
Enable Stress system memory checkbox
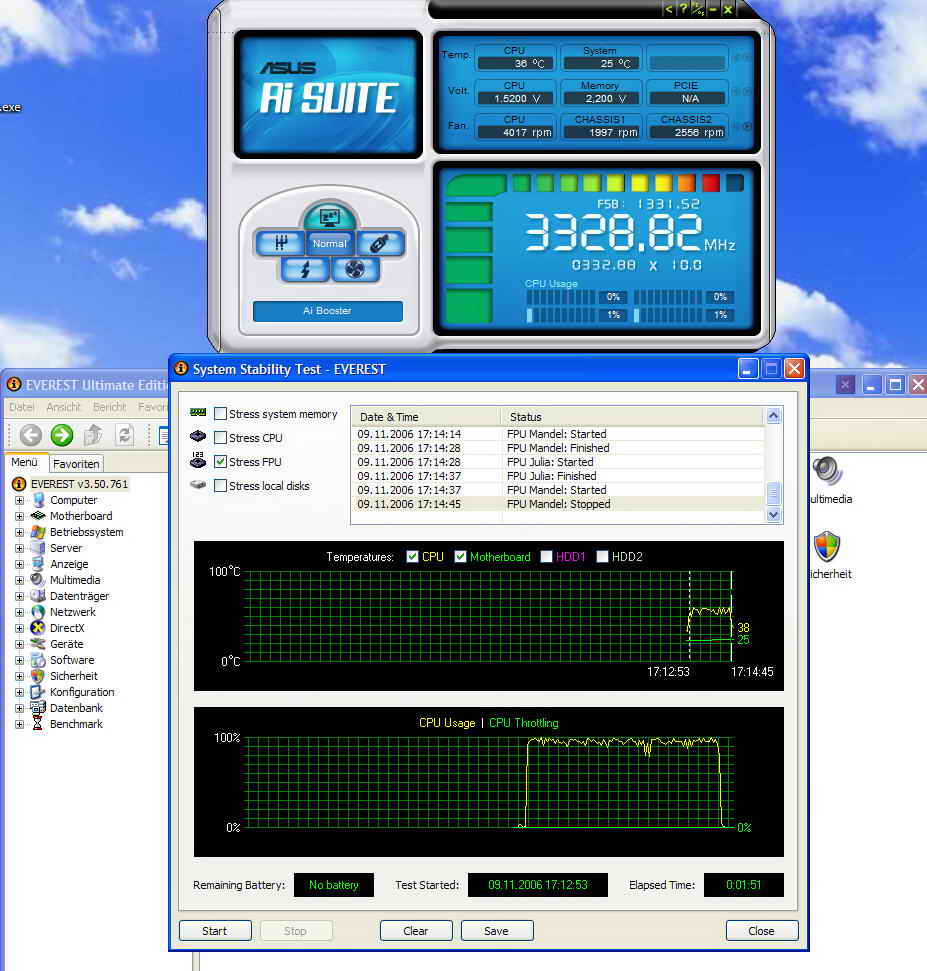220,413
